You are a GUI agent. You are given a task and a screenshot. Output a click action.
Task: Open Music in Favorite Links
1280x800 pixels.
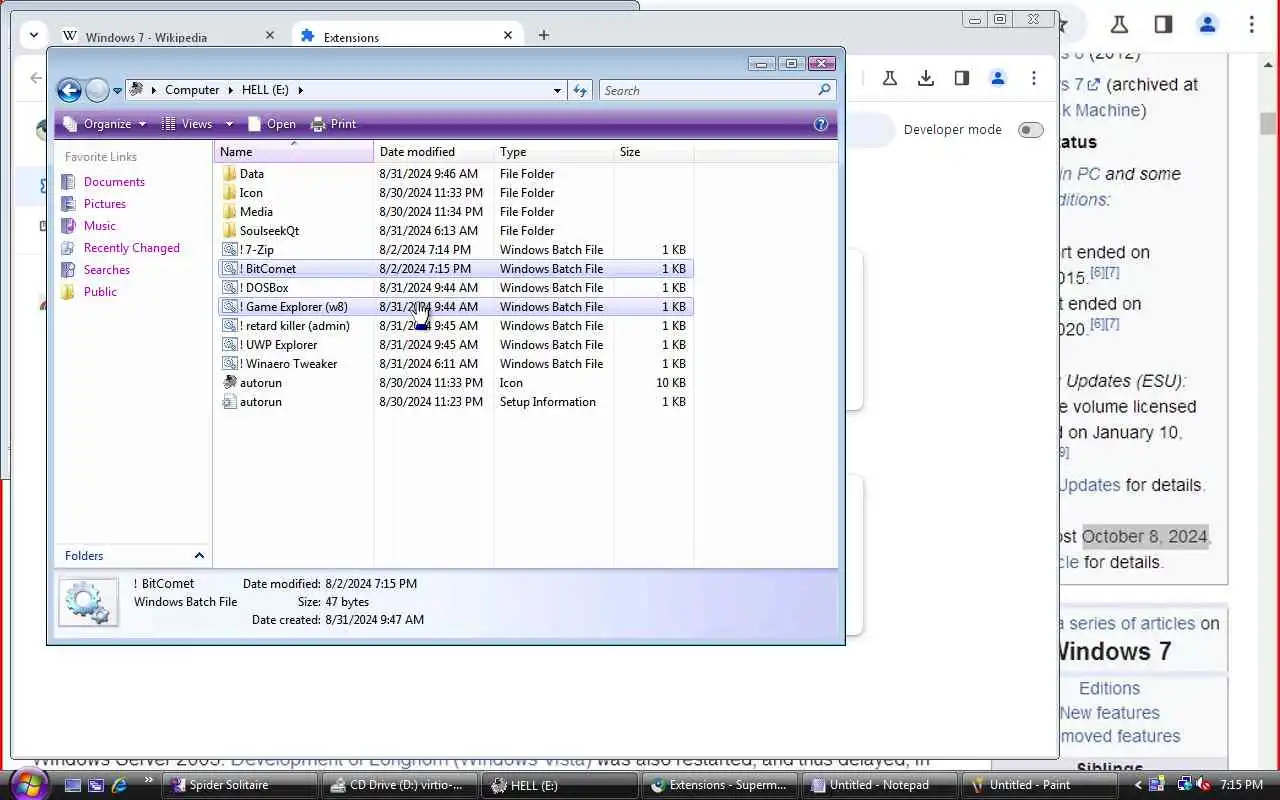(99, 226)
